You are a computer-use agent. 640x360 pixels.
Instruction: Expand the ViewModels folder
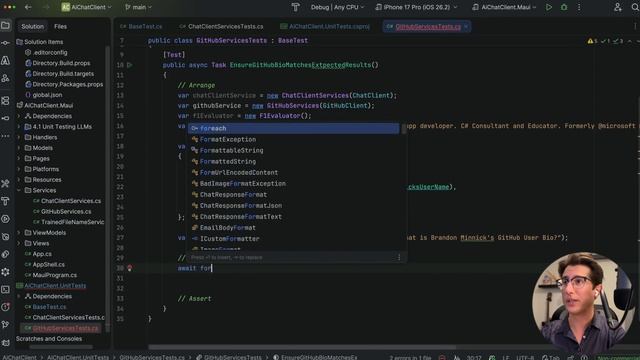(x=19, y=233)
